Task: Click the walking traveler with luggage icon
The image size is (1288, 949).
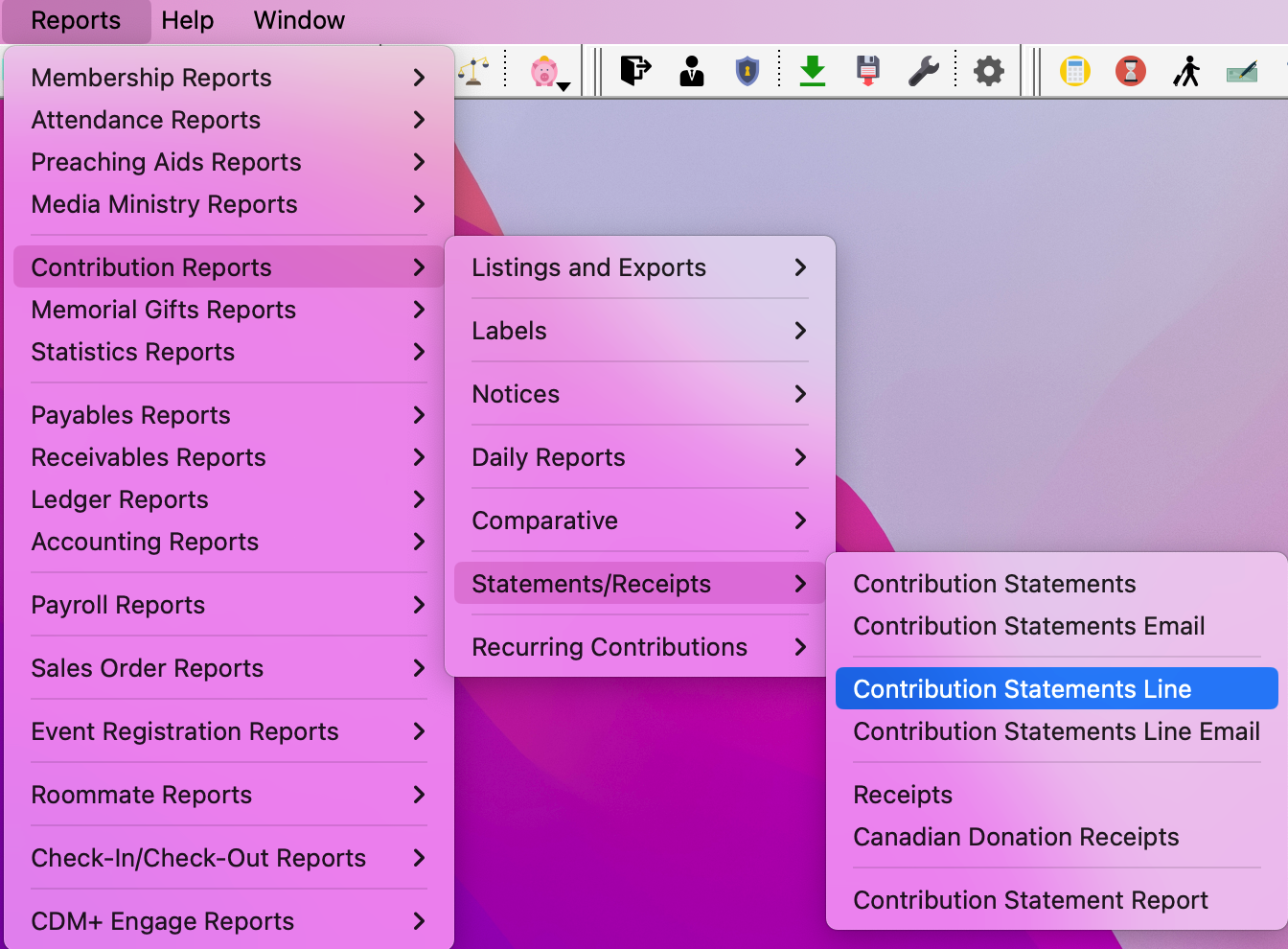Action: (1186, 71)
